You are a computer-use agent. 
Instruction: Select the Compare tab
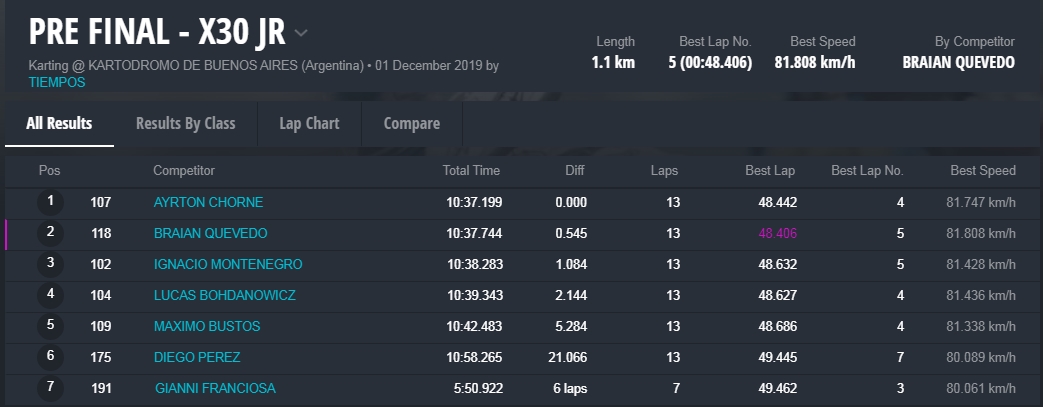click(411, 124)
